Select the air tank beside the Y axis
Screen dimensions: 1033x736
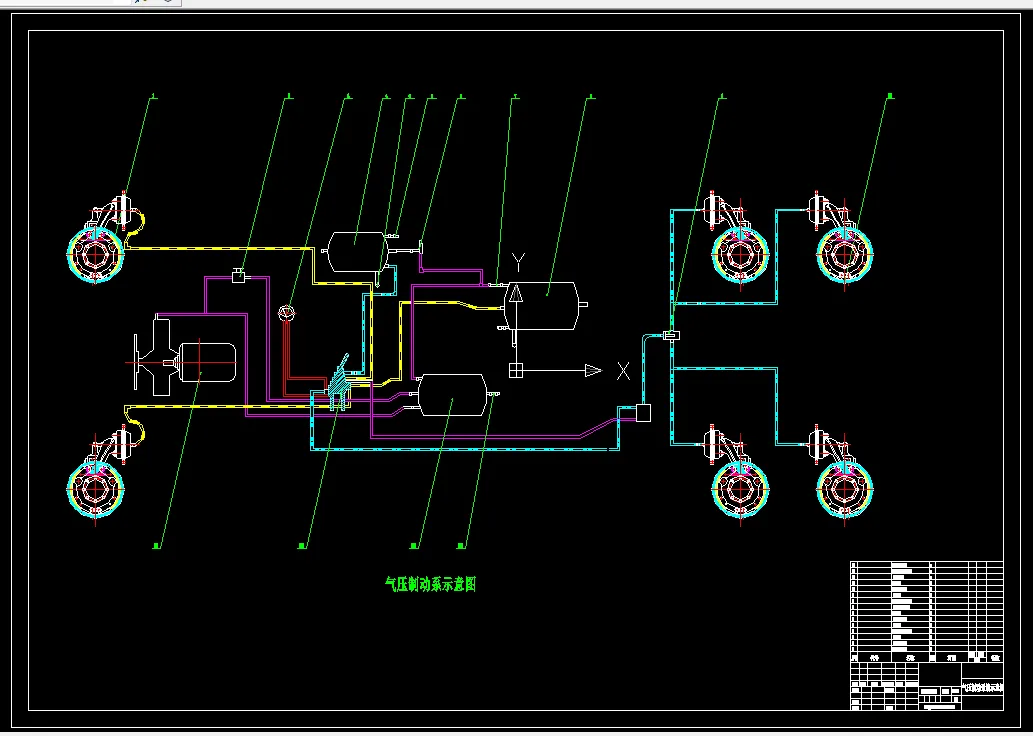pyautogui.click(x=541, y=306)
